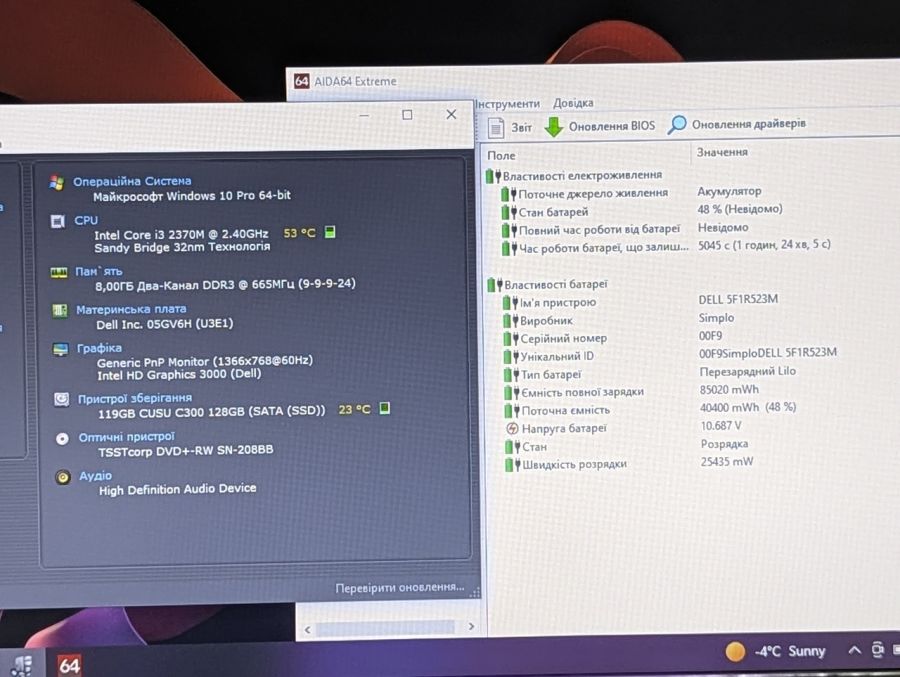Click the green CPU temperature indicator at 53 °C
Image resolution: width=900 pixels, height=677 pixels.
click(x=330, y=232)
